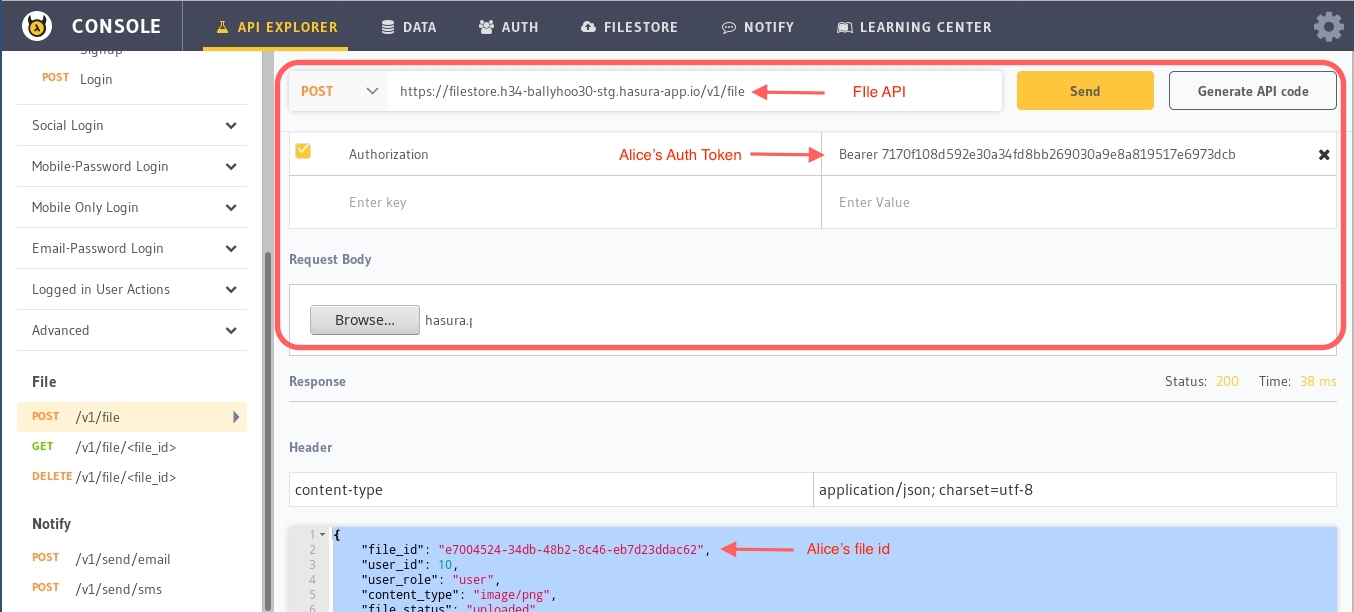
Task: Open the Data tab
Action: tap(408, 27)
